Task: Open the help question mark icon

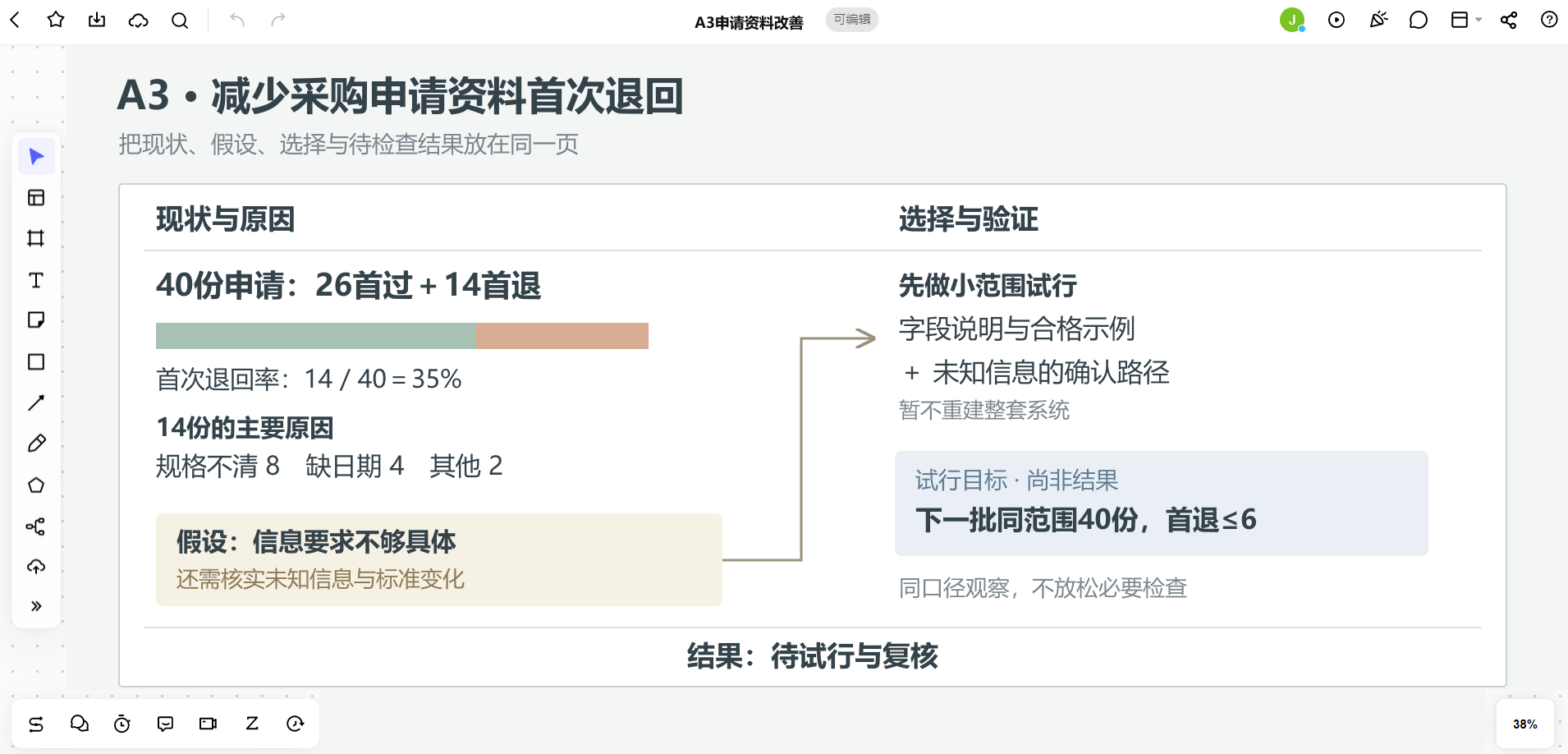Action: tap(1549, 20)
